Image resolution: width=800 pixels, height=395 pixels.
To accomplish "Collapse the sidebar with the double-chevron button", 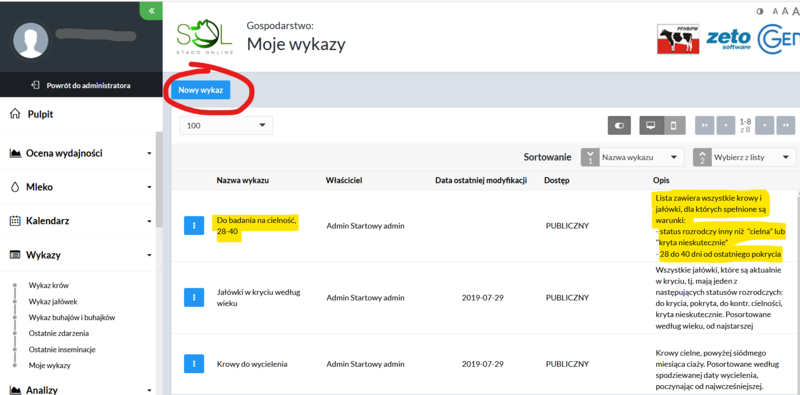I will pos(151,10).
